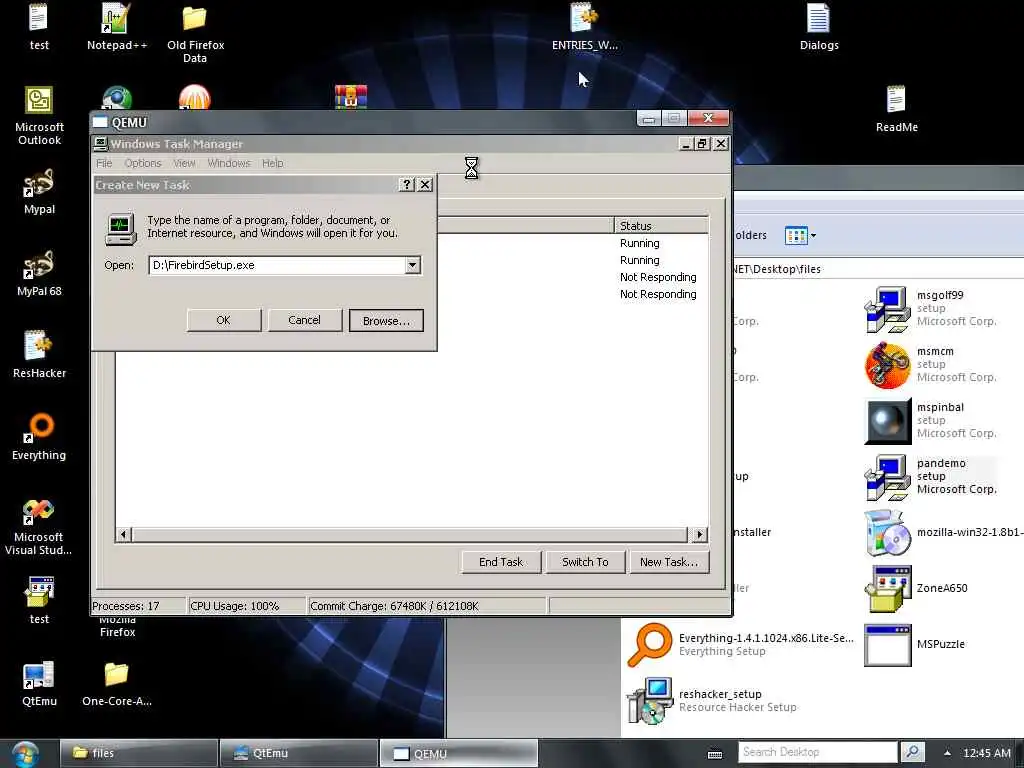Click the Search Desktop input box
Image resolution: width=1024 pixels, height=768 pixels.
(818, 752)
